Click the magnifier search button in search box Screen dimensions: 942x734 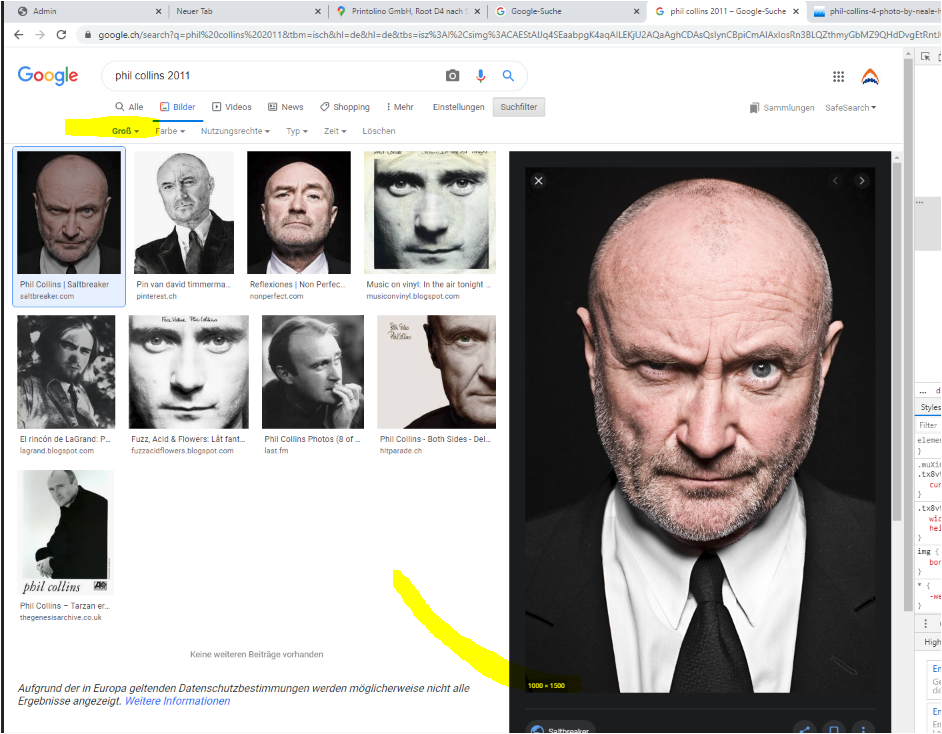pos(508,76)
